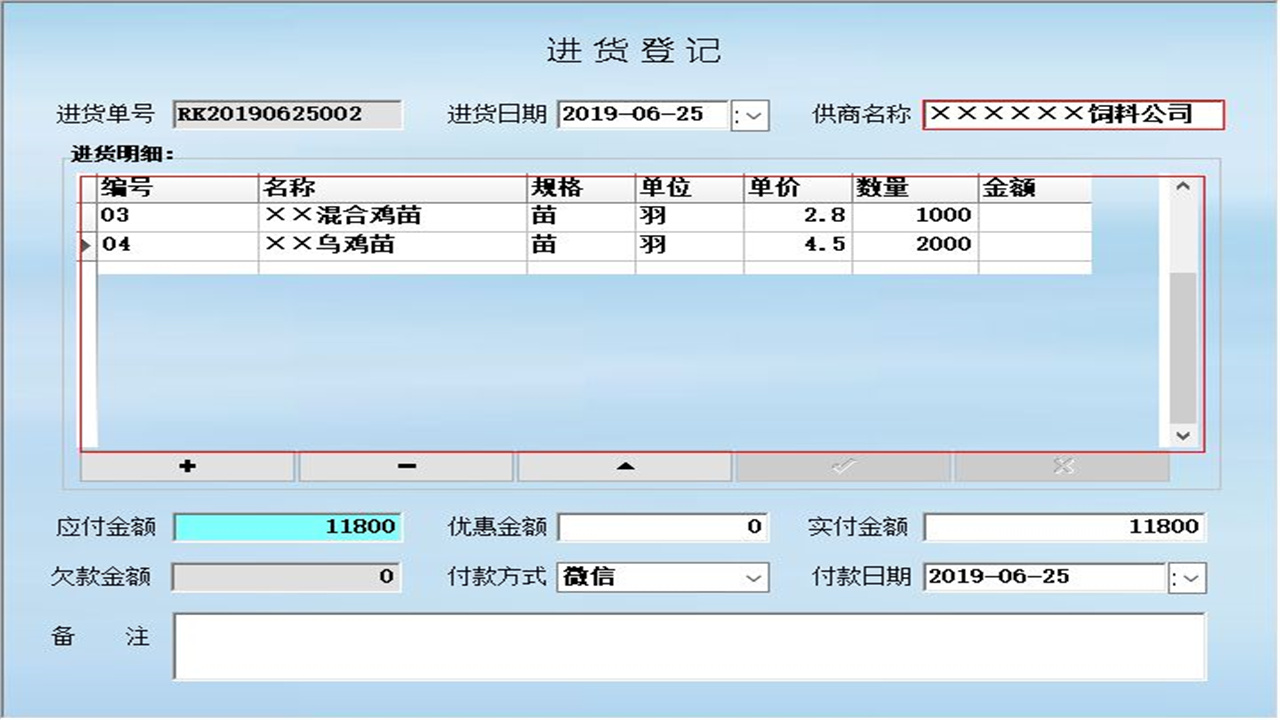Click the - icon to delete a detail row
Image resolution: width=1280 pixels, height=720 pixels.
[x=405, y=466]
